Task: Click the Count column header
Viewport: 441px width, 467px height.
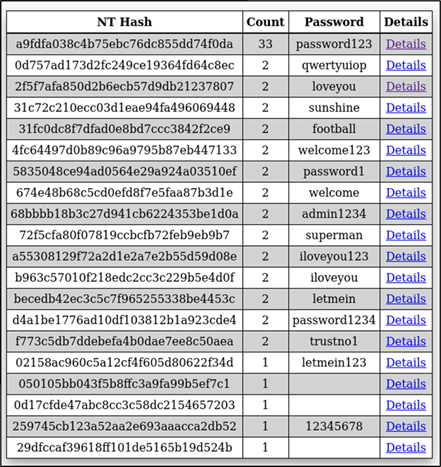Action: (x=265, y=22)
